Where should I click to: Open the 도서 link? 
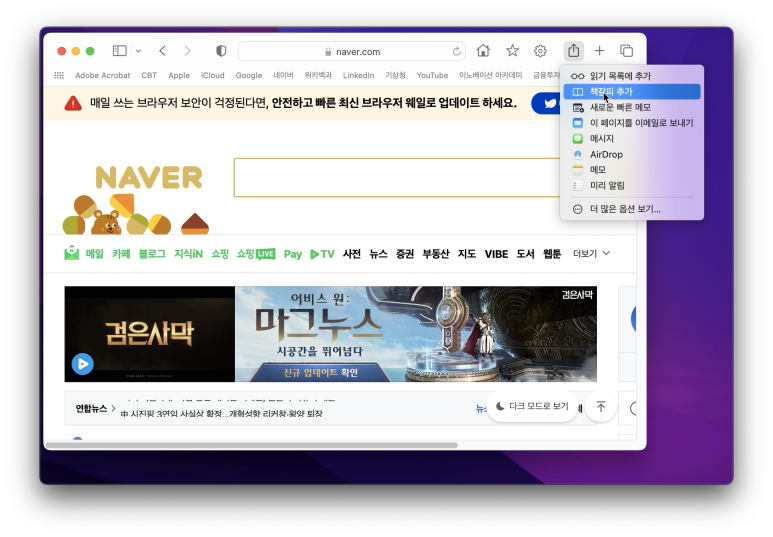point(526,254)
